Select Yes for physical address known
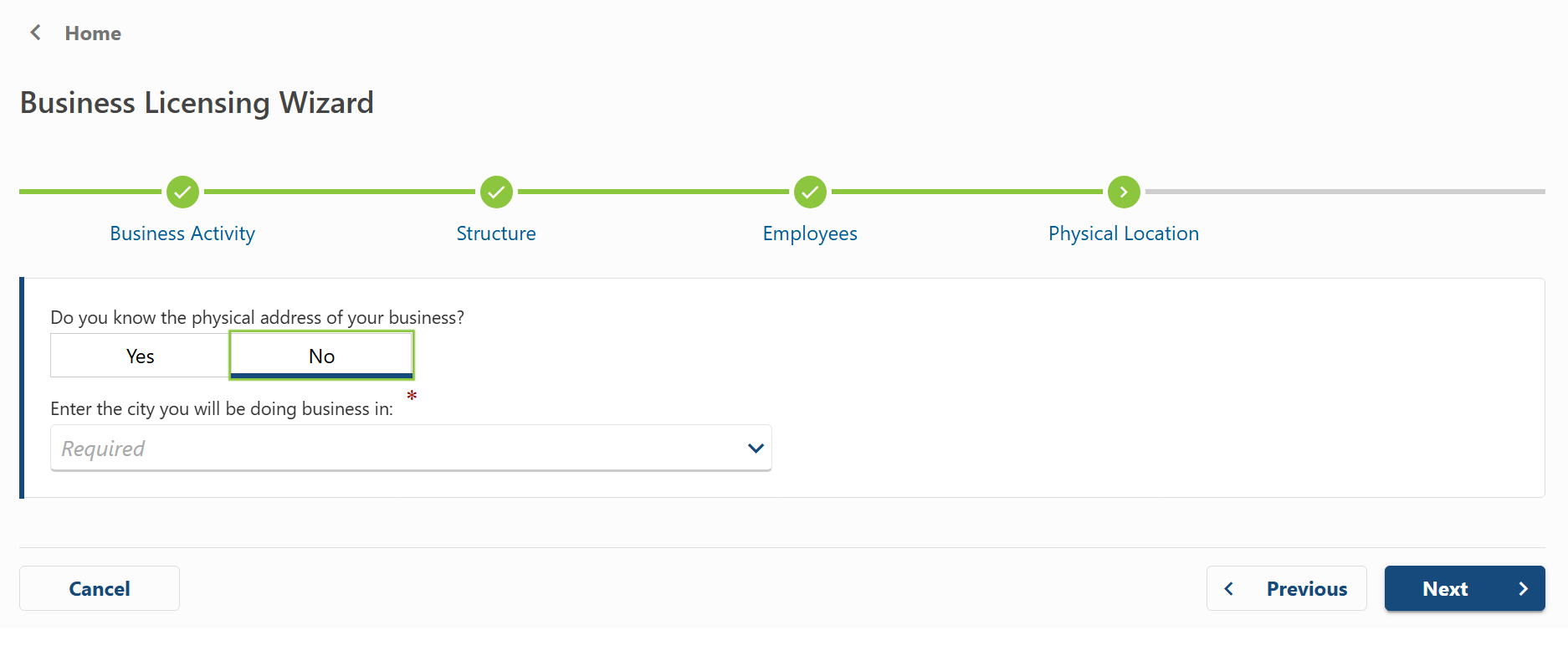The height and width of the screenshot is (646, 1568). click(140, 356)
